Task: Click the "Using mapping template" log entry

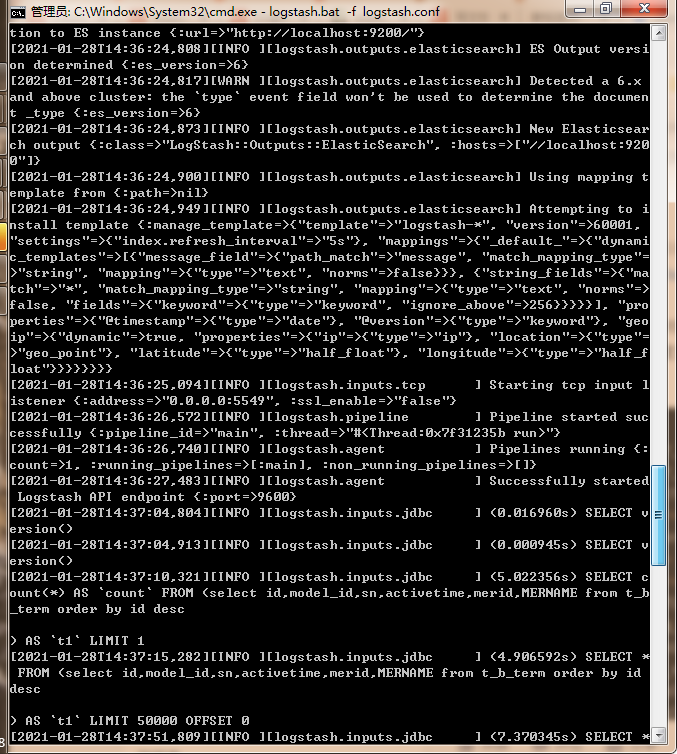Action: pos(329,185)
